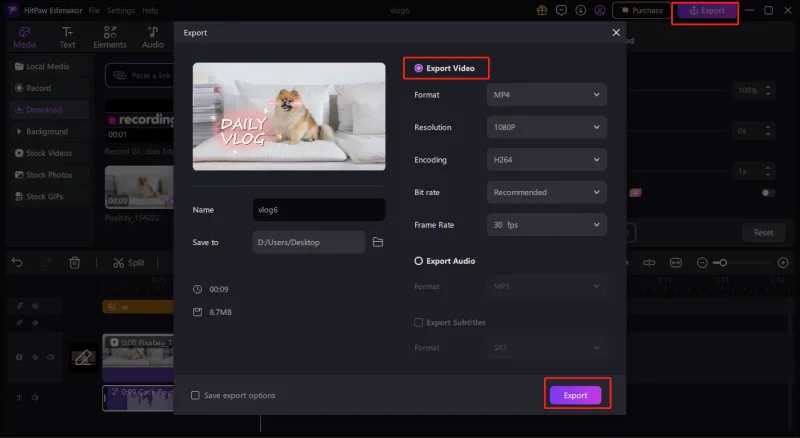Open Download in sidebar
This screenshot has height=438, width=800.
[49, 110]
